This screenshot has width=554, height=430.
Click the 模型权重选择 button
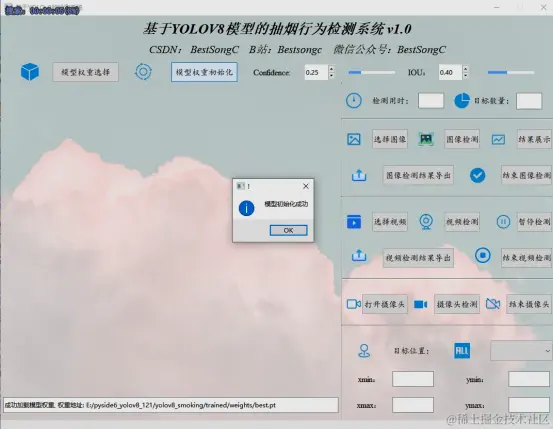[x=86, y=72]
